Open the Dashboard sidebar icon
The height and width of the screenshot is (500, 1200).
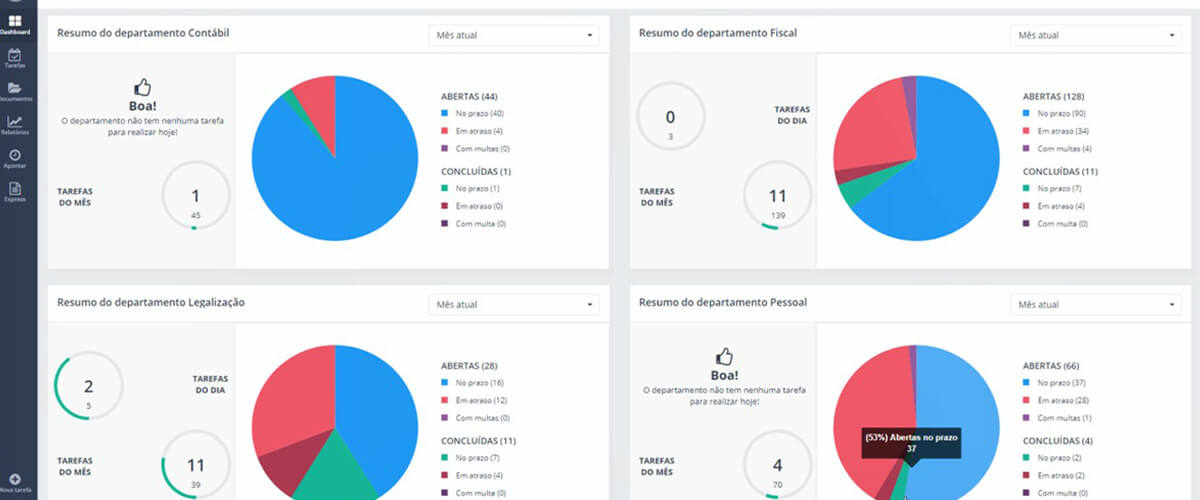coord(15,21)
